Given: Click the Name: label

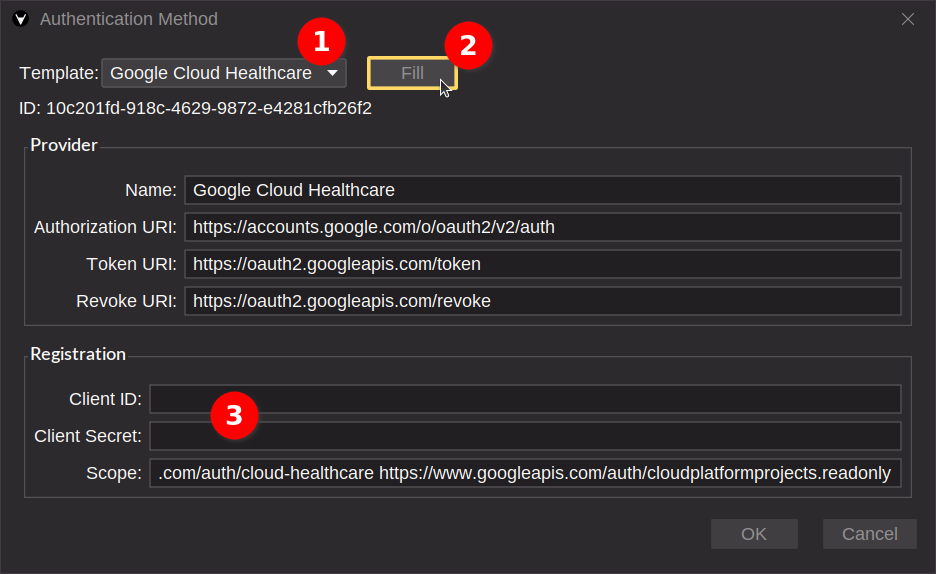Looking at the screenshot, I should 150,190.
